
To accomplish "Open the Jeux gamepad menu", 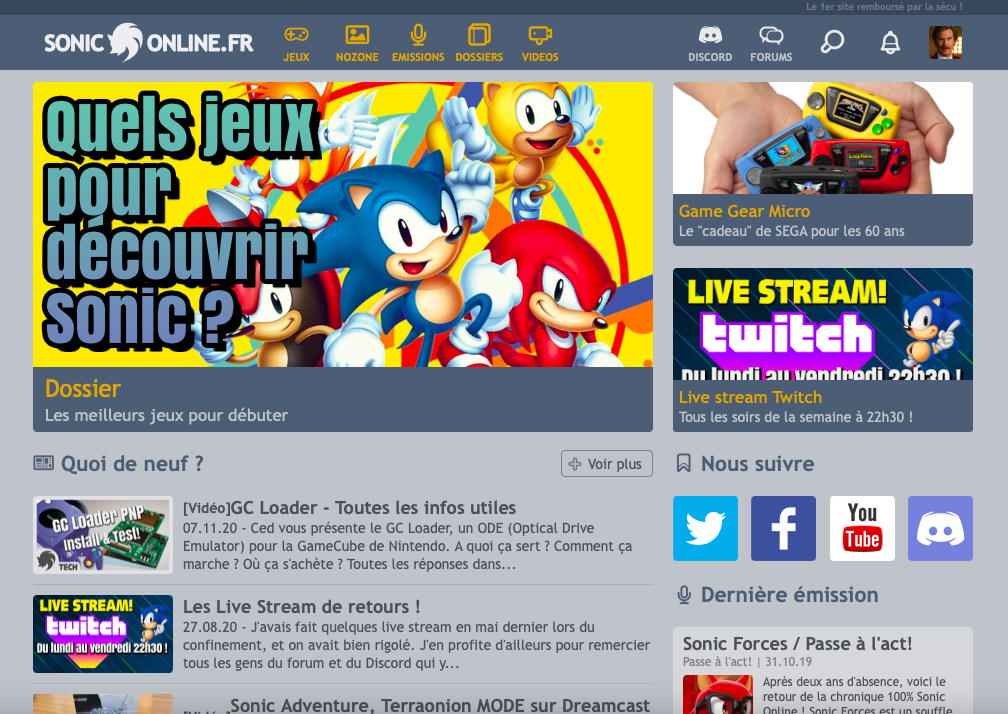I will click(296, 43).
